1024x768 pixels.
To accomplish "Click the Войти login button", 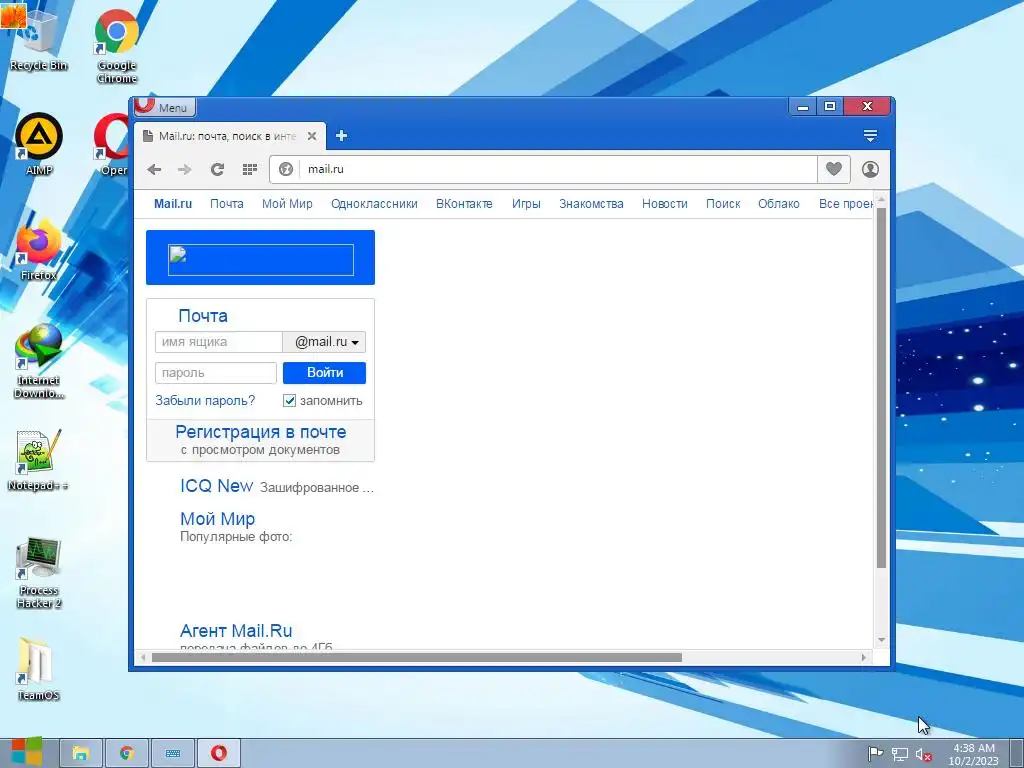I will [x=325, y=373].
